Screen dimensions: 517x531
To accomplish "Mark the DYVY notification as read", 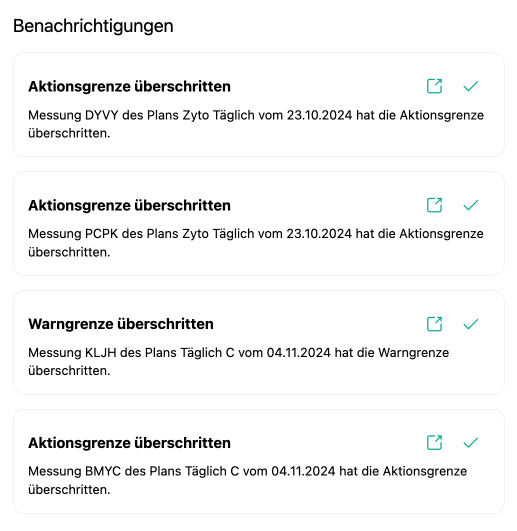I will coord(471,86).
